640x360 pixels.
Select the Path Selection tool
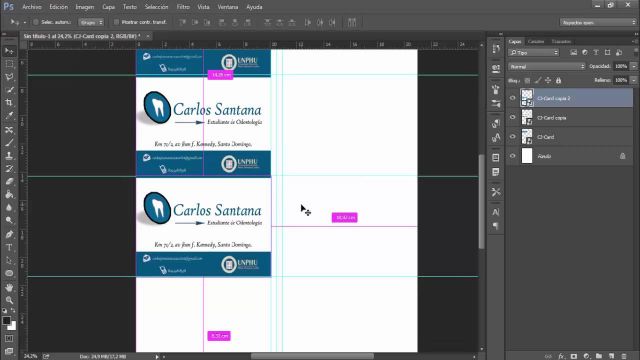coord(9,260)
